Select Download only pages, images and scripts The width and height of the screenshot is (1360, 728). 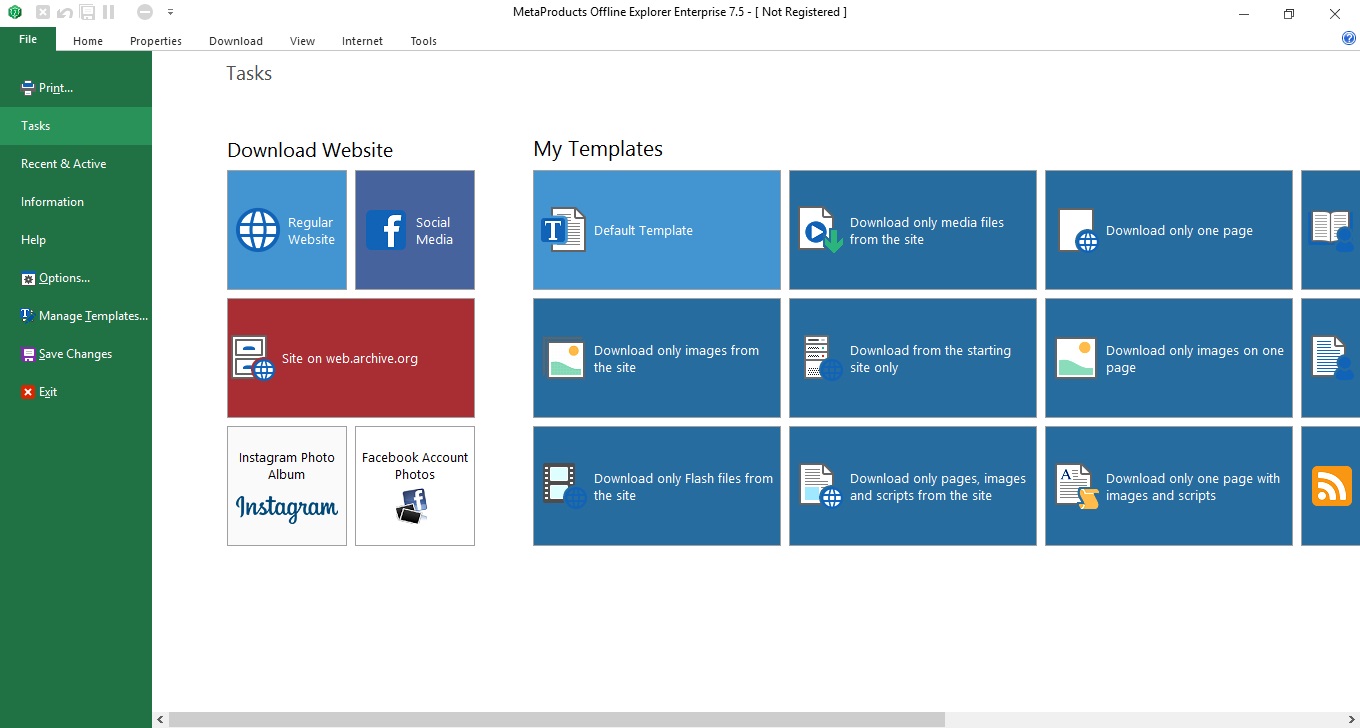tap(913, 486)
